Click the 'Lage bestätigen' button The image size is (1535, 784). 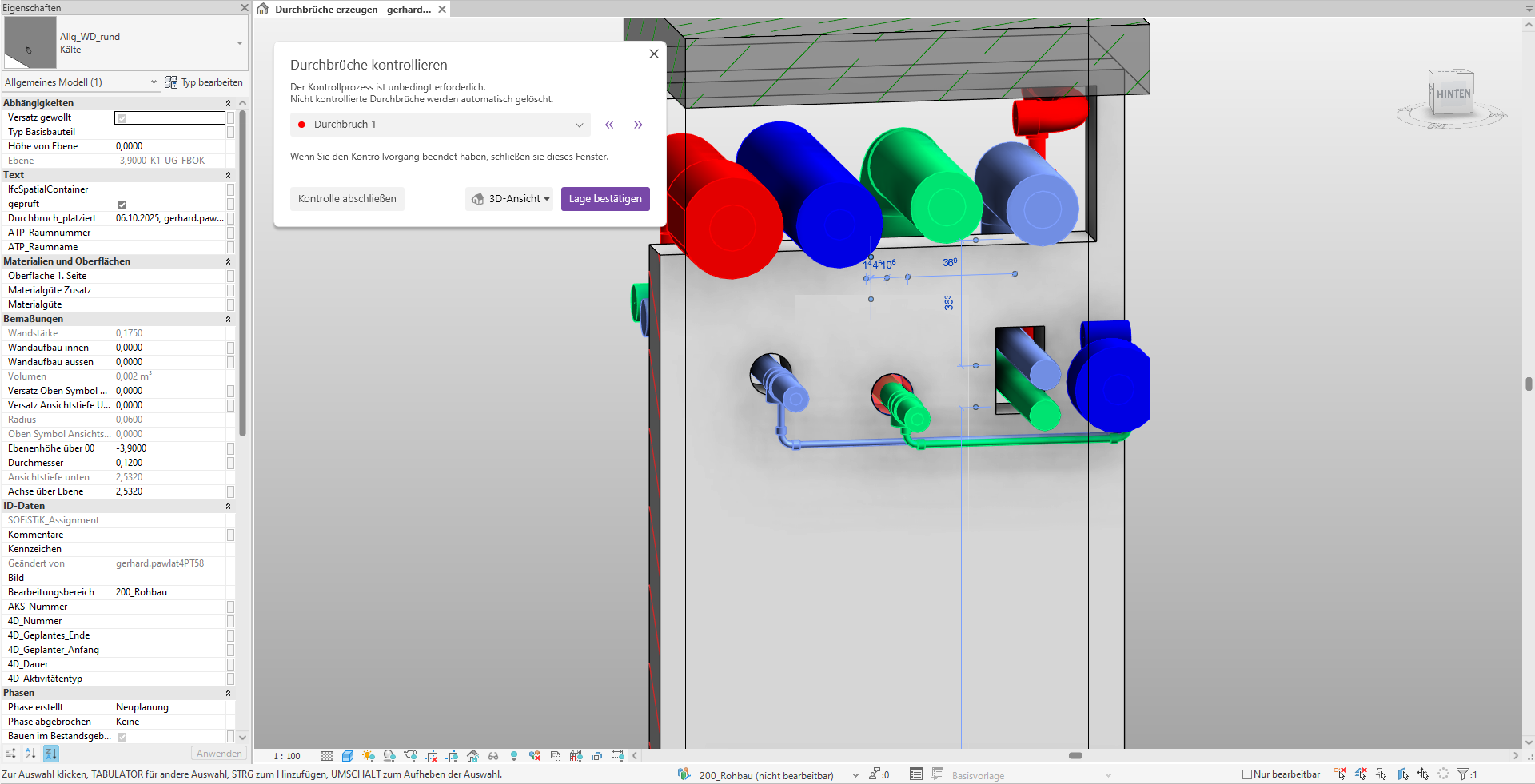pyautogui.click(x=605, y=199)
